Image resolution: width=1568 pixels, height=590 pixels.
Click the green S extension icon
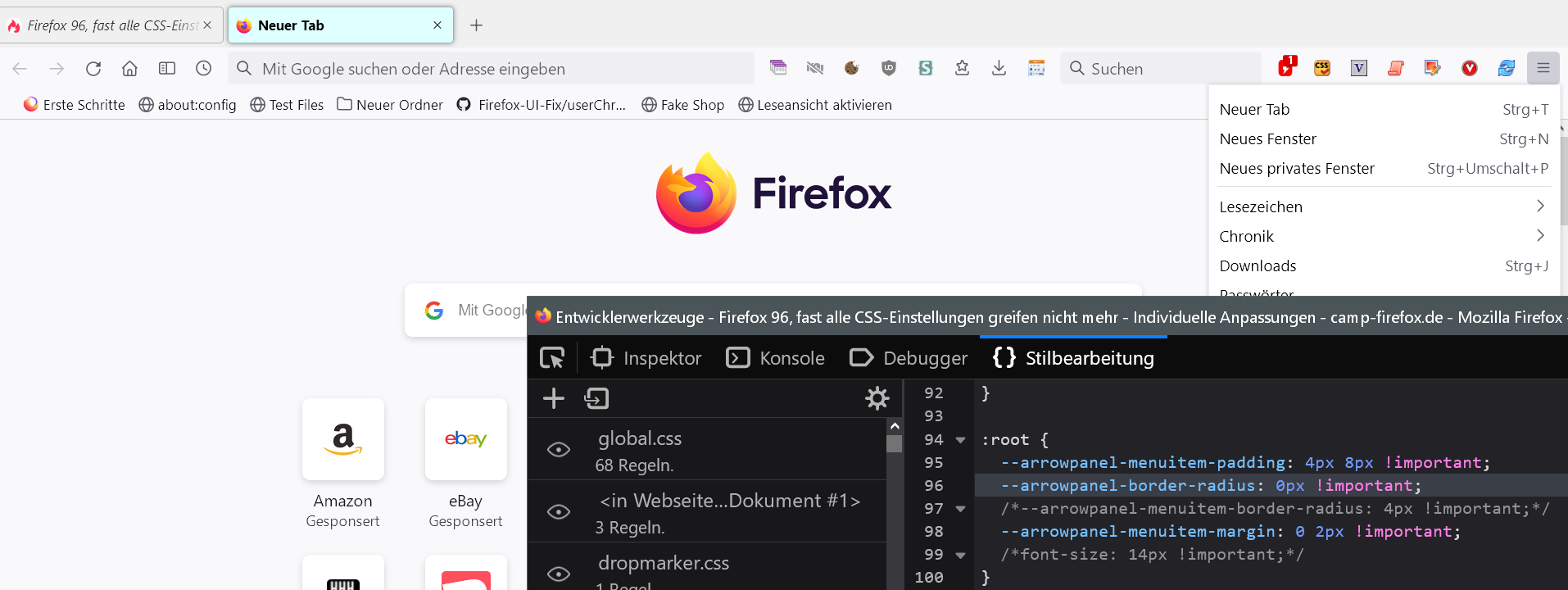926,68
